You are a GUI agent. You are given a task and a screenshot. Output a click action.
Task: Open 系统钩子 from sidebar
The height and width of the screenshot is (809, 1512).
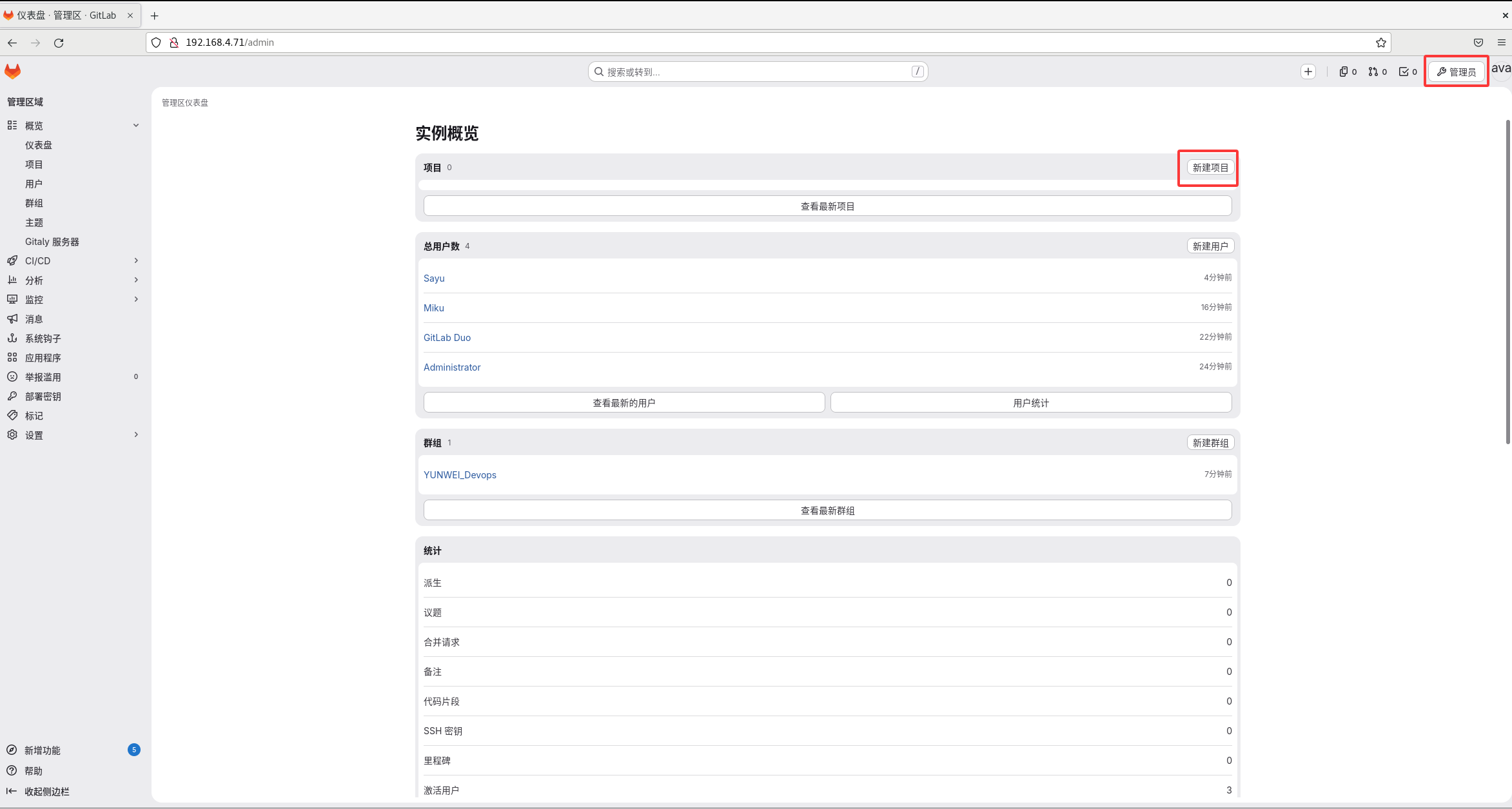point(43,338)
